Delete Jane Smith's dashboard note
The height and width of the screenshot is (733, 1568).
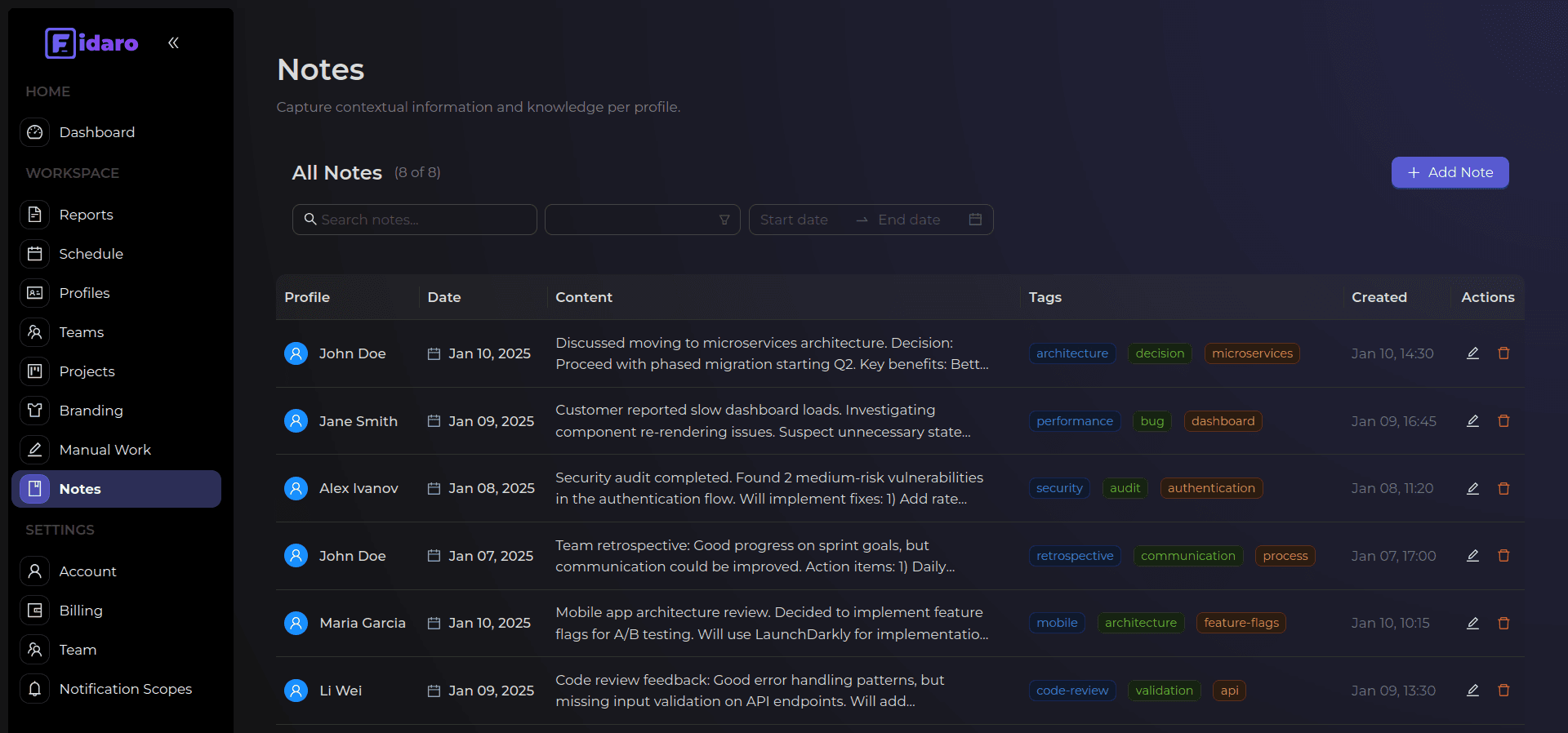(x=1503, y=421)
